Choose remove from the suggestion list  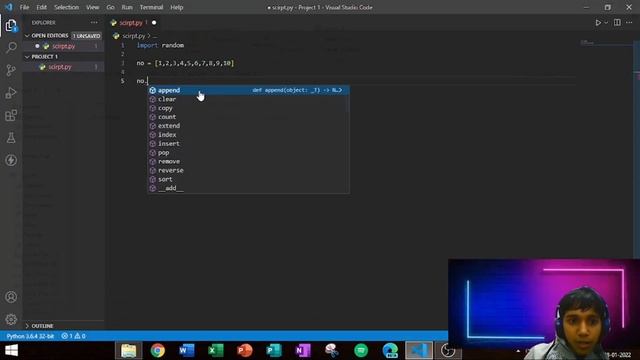[x=248, y=161]
